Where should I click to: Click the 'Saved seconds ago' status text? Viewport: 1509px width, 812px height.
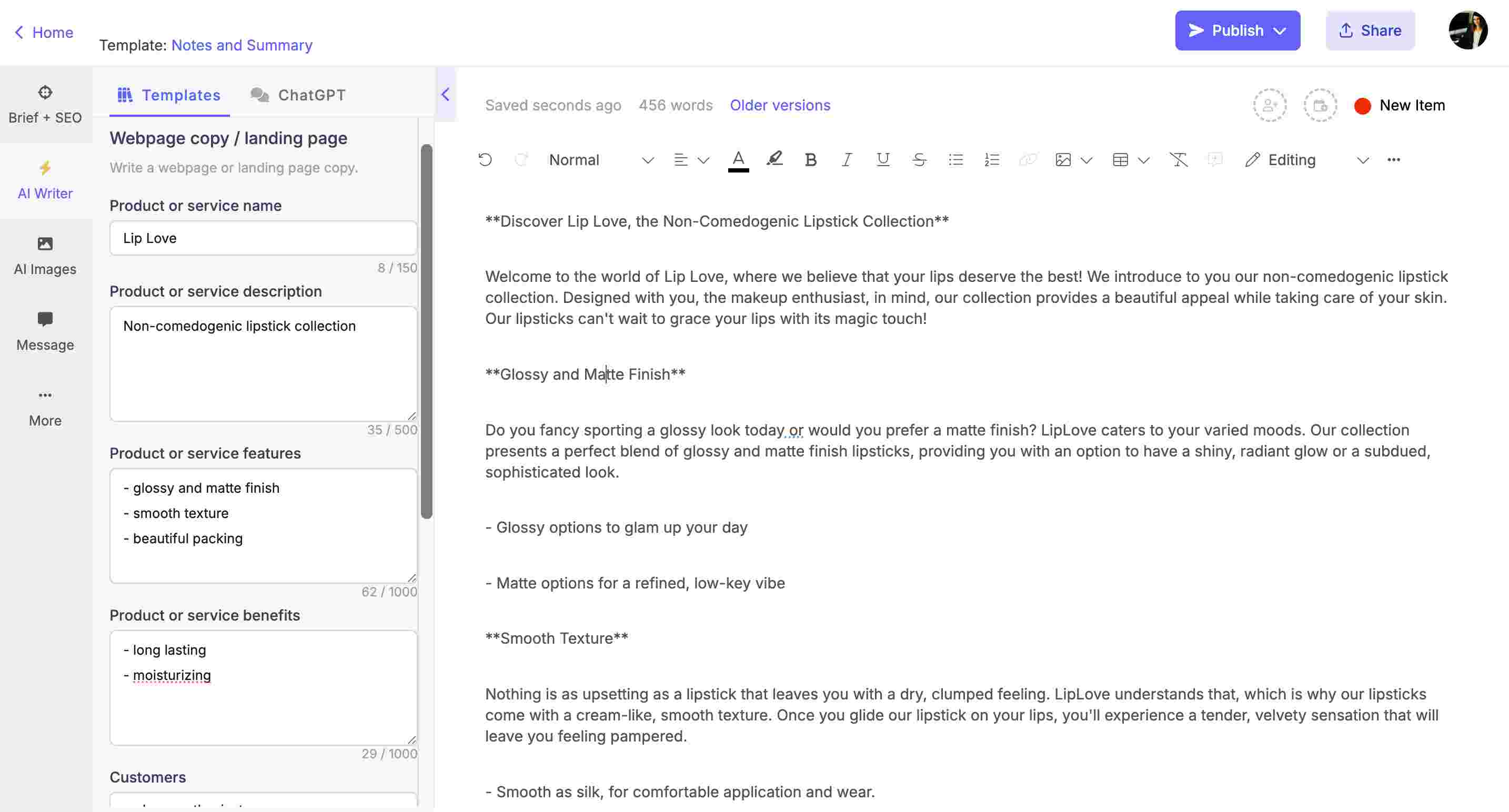(553, 105)
